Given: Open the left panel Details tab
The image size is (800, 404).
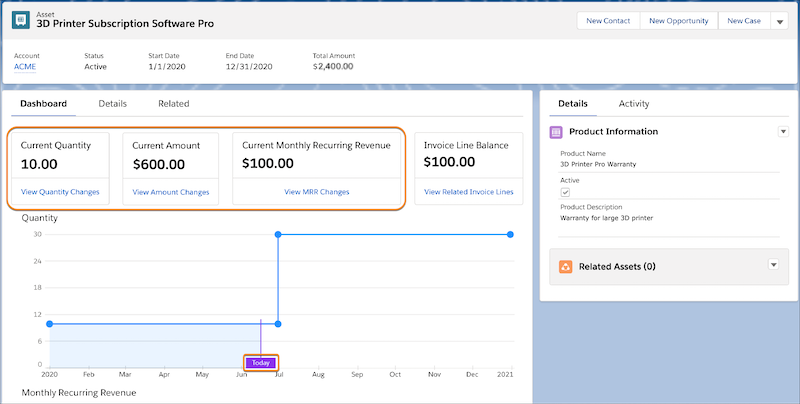Looking at the screenshot, I should pos(112,104).
